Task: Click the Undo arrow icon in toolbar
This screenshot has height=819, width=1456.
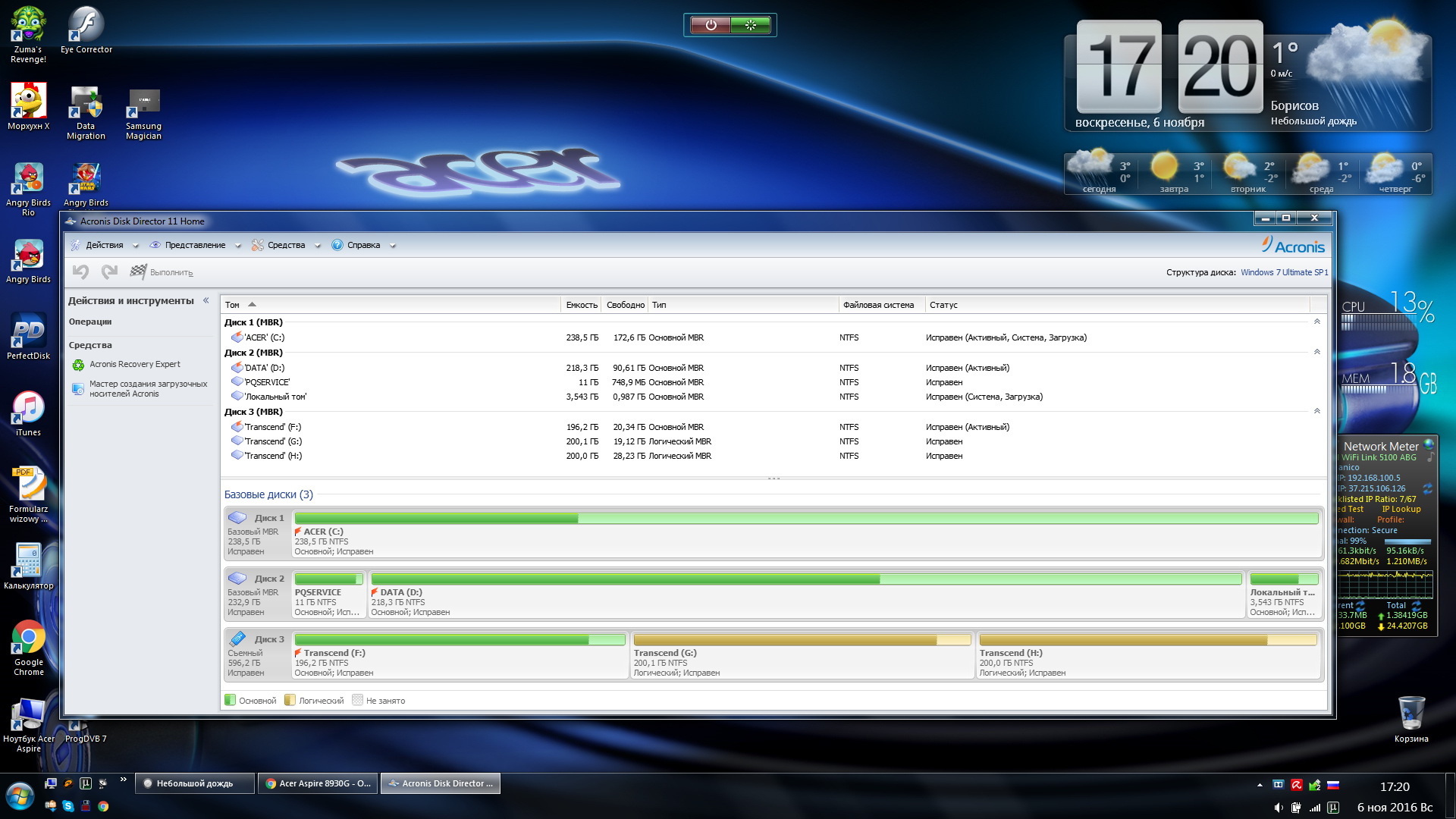Action: pyautogui.click(x=80, y=271)
